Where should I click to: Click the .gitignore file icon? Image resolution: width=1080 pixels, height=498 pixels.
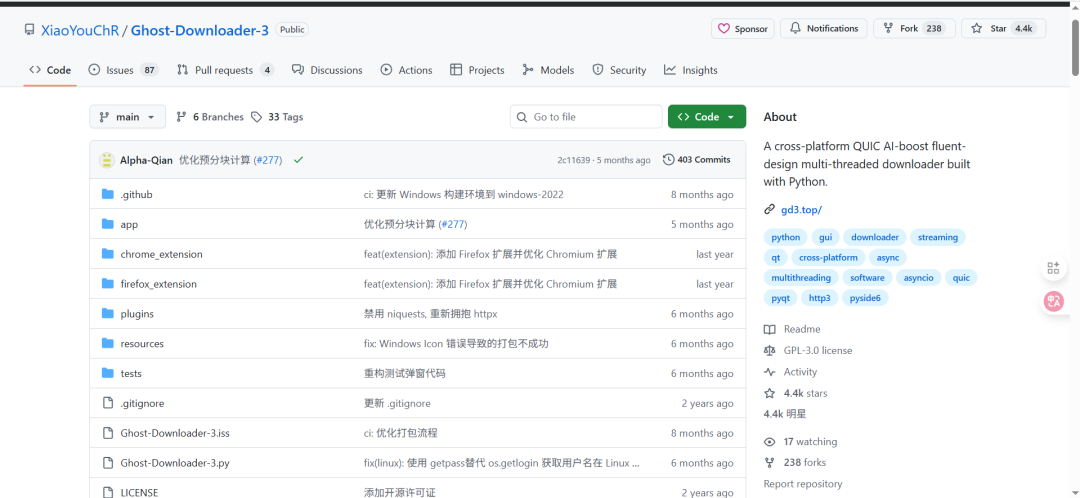pos(107,403)
